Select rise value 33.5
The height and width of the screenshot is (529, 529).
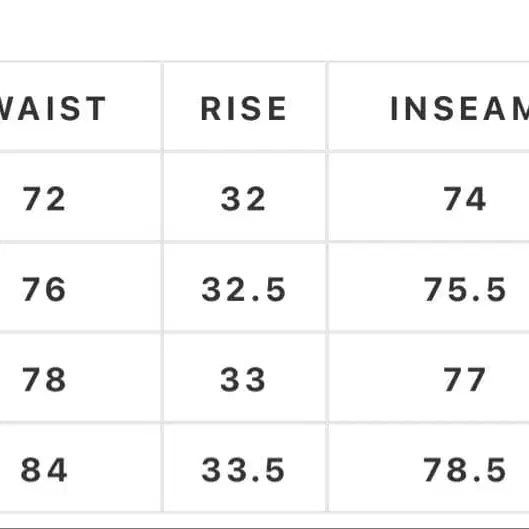(243, 470)
